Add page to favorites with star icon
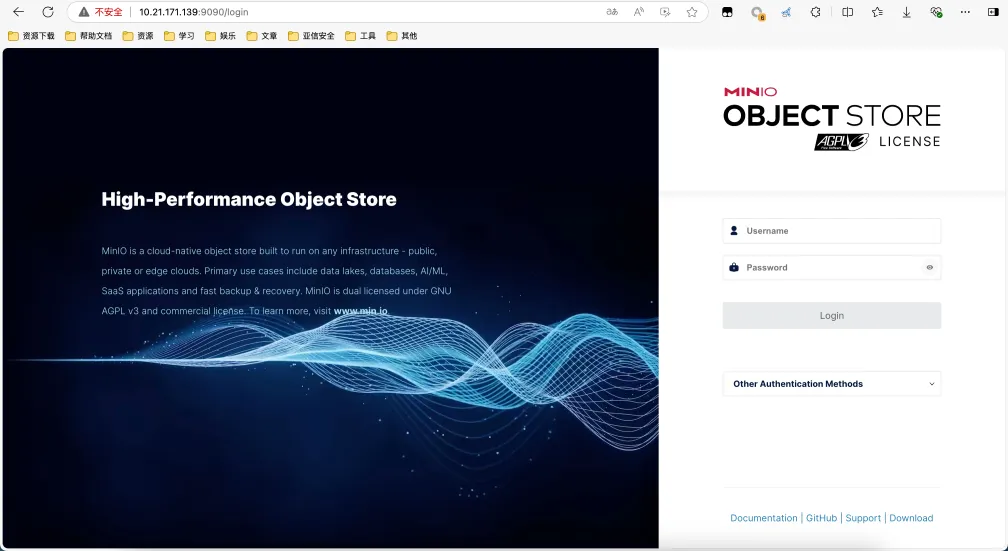The width and height of the screenshot is (1008, 551). 692,12
